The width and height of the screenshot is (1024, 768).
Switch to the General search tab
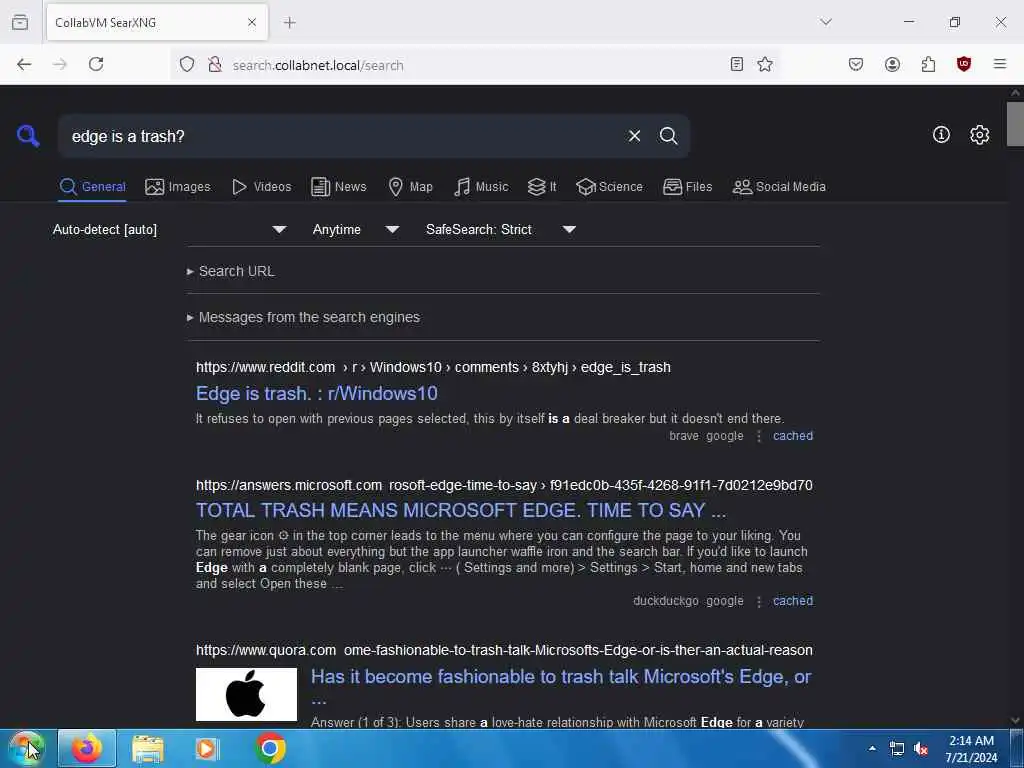(x=93, y=187)
